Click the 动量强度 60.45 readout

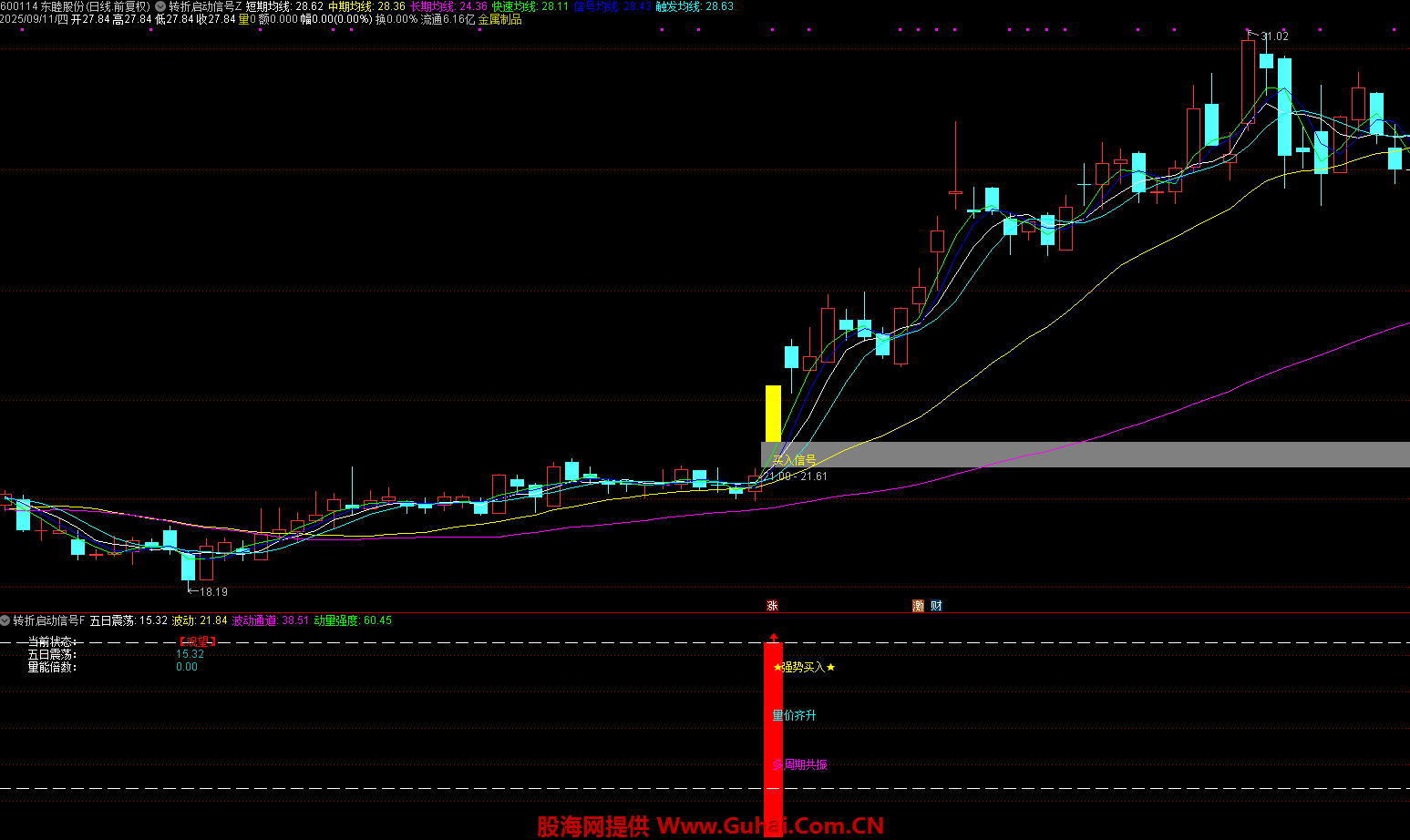tap(353, 620)
